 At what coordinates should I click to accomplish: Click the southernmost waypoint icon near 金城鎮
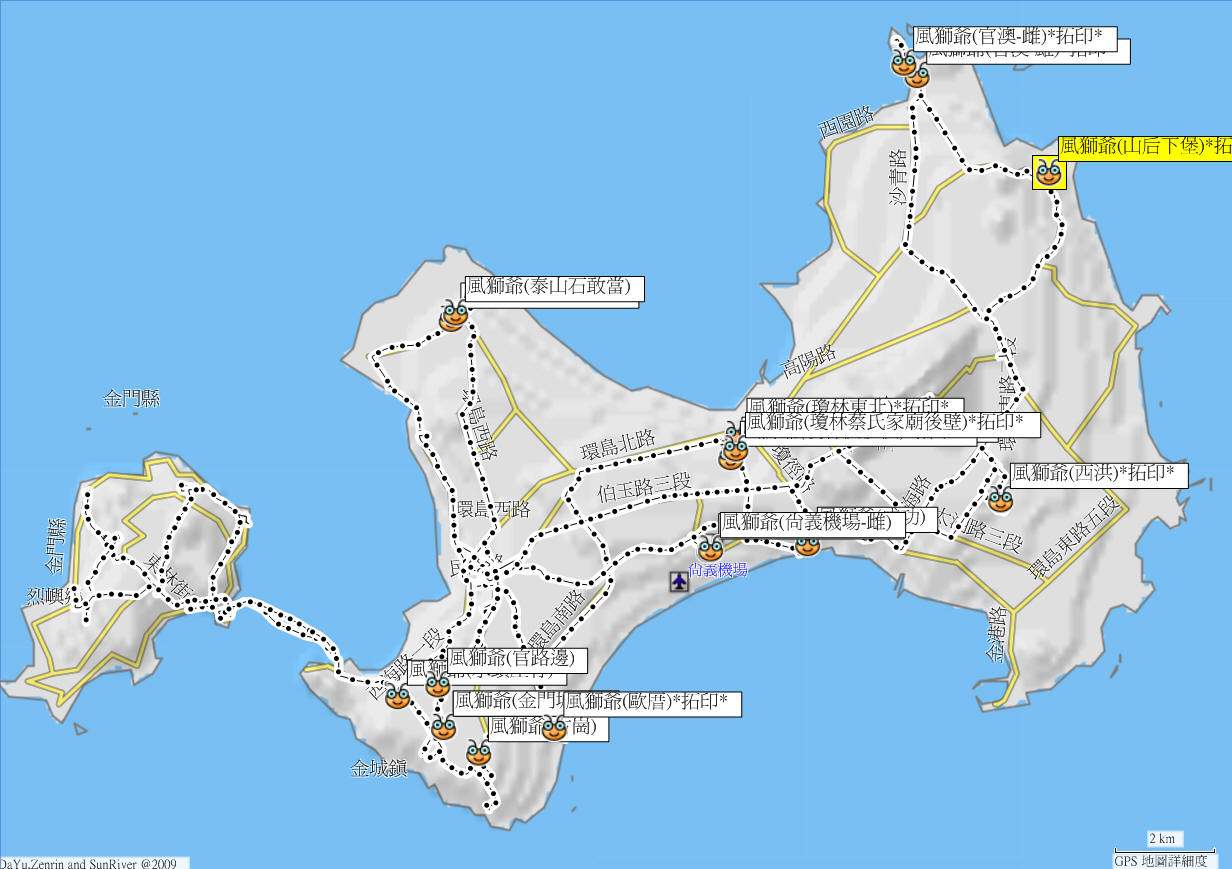pos(478,753)
